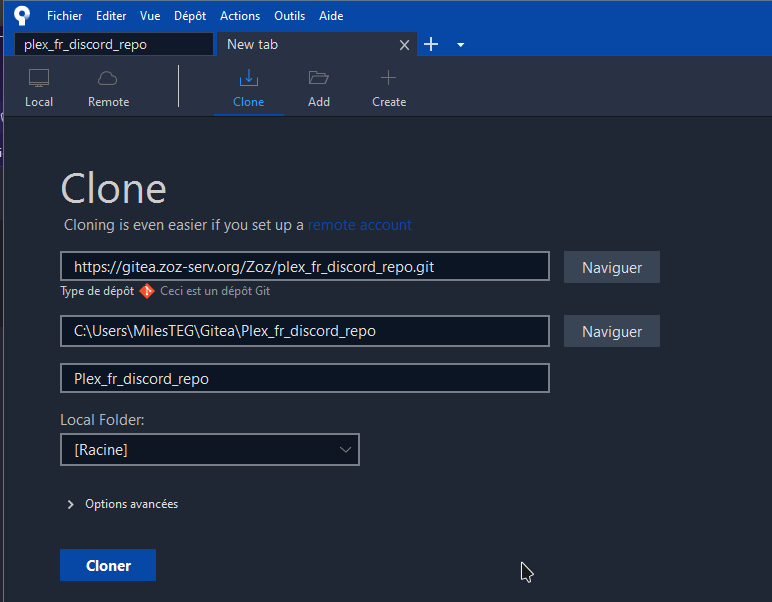The width and height of the screenshot is (772, 602).
Task: Add a new tab with plus icon
Action: tap(431, 44)
